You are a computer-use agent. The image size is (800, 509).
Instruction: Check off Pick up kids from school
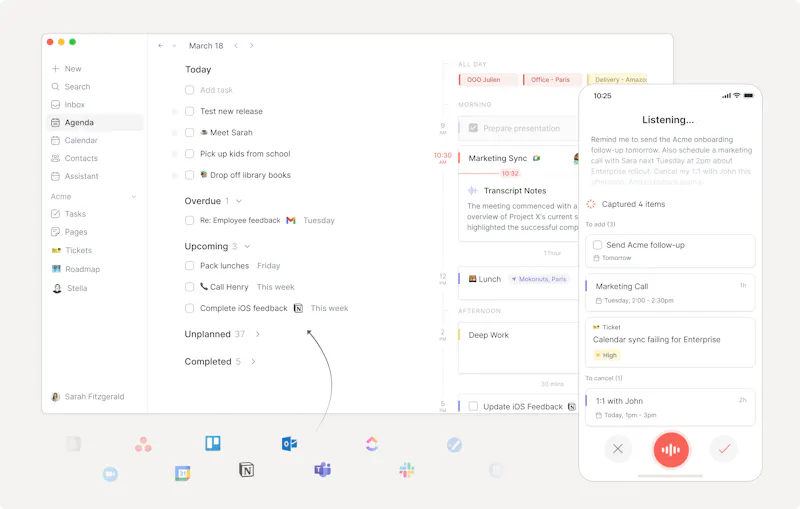189,154
